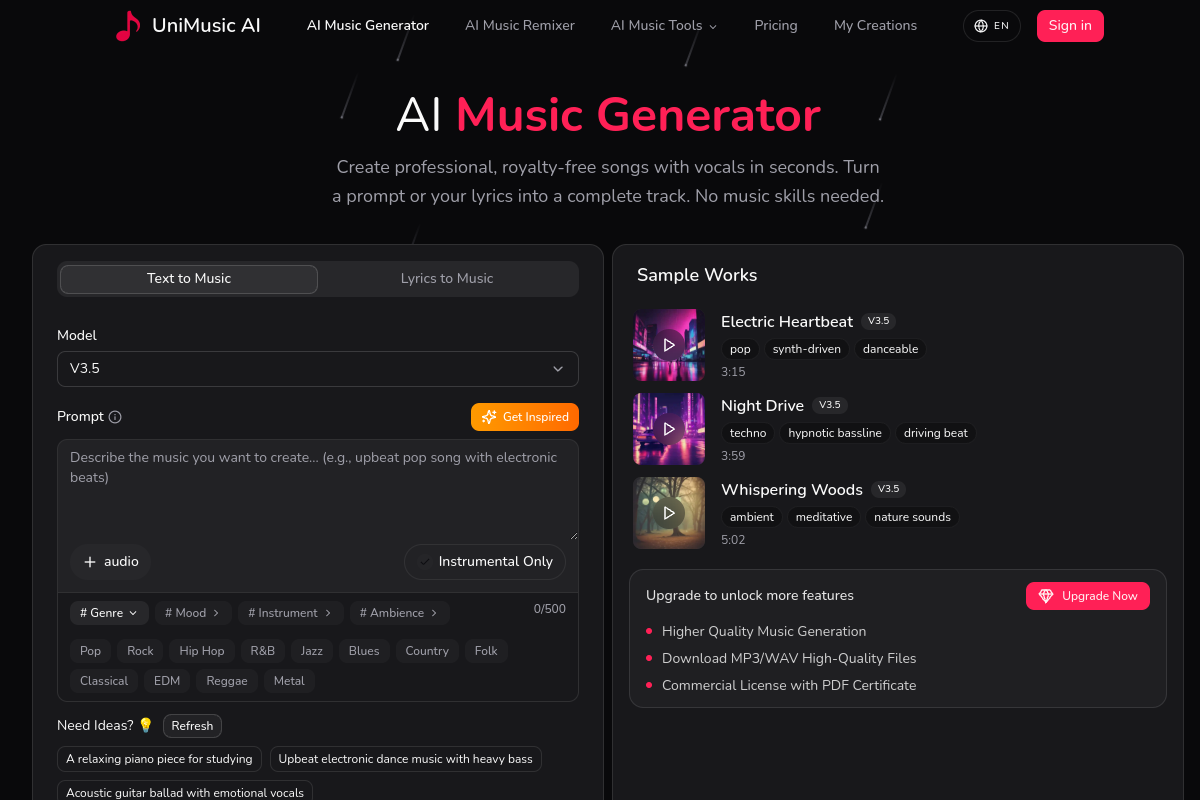Expand the AI Music Tools menu

[664, 26]
